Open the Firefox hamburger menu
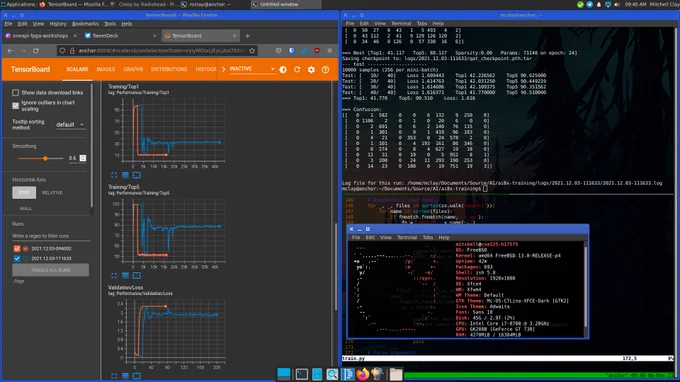Image resolution: width=680 pixels, height=382 pixels. [x=330, y=51]
